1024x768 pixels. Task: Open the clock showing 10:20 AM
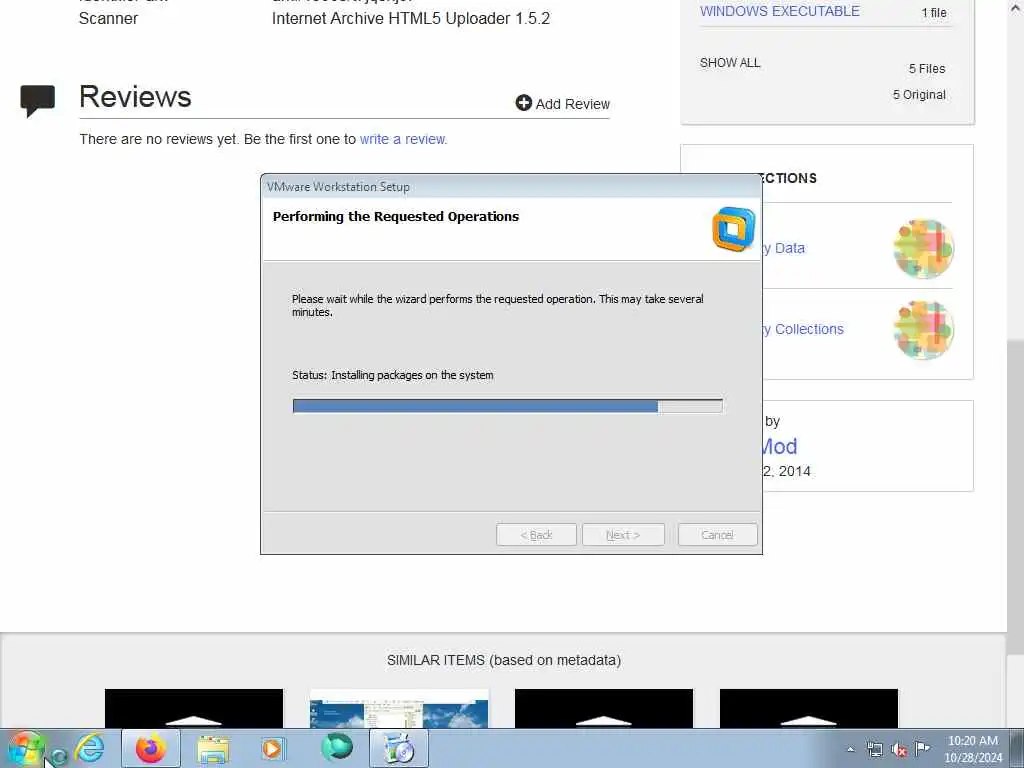coord(972,749)
